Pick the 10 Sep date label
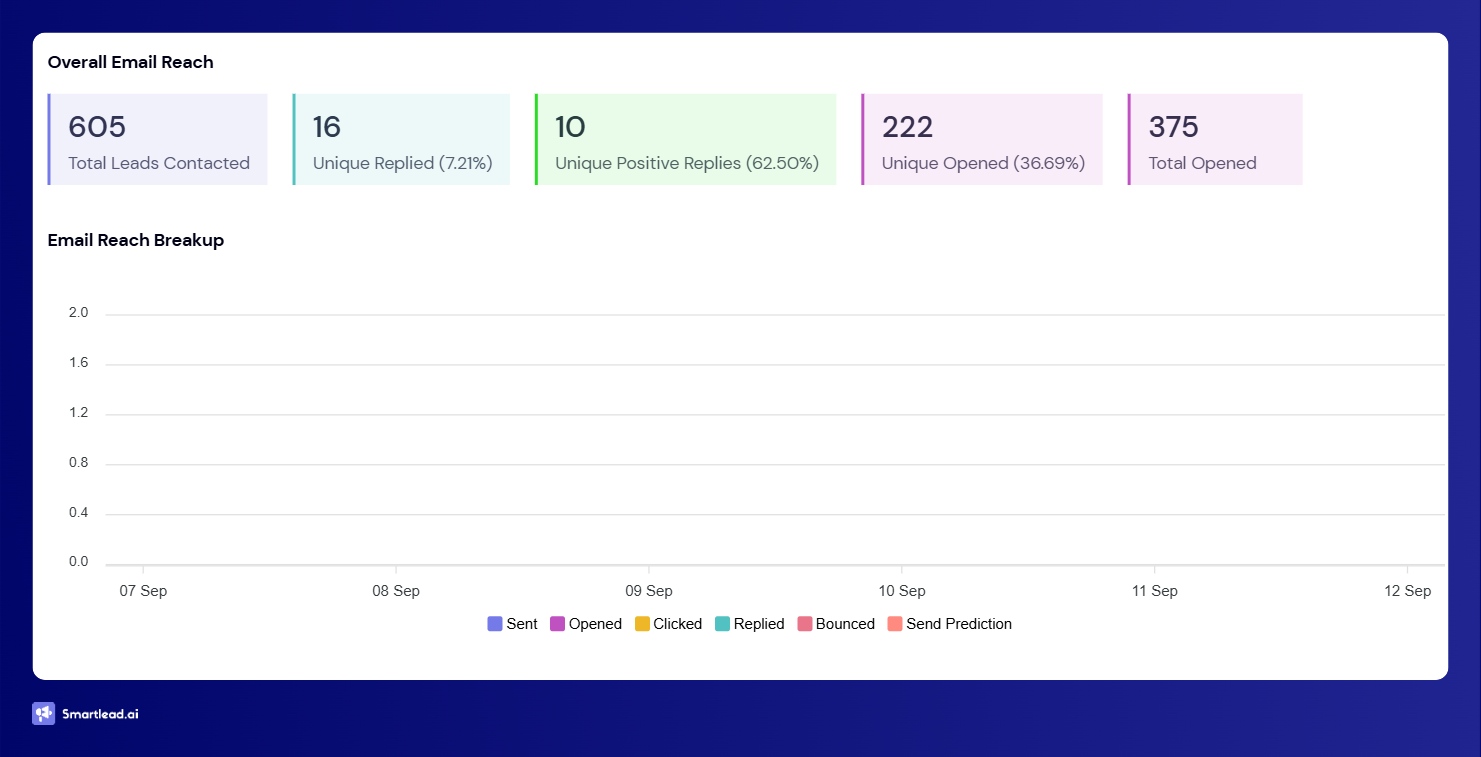 pyautogui.click(x=901, y=591)
